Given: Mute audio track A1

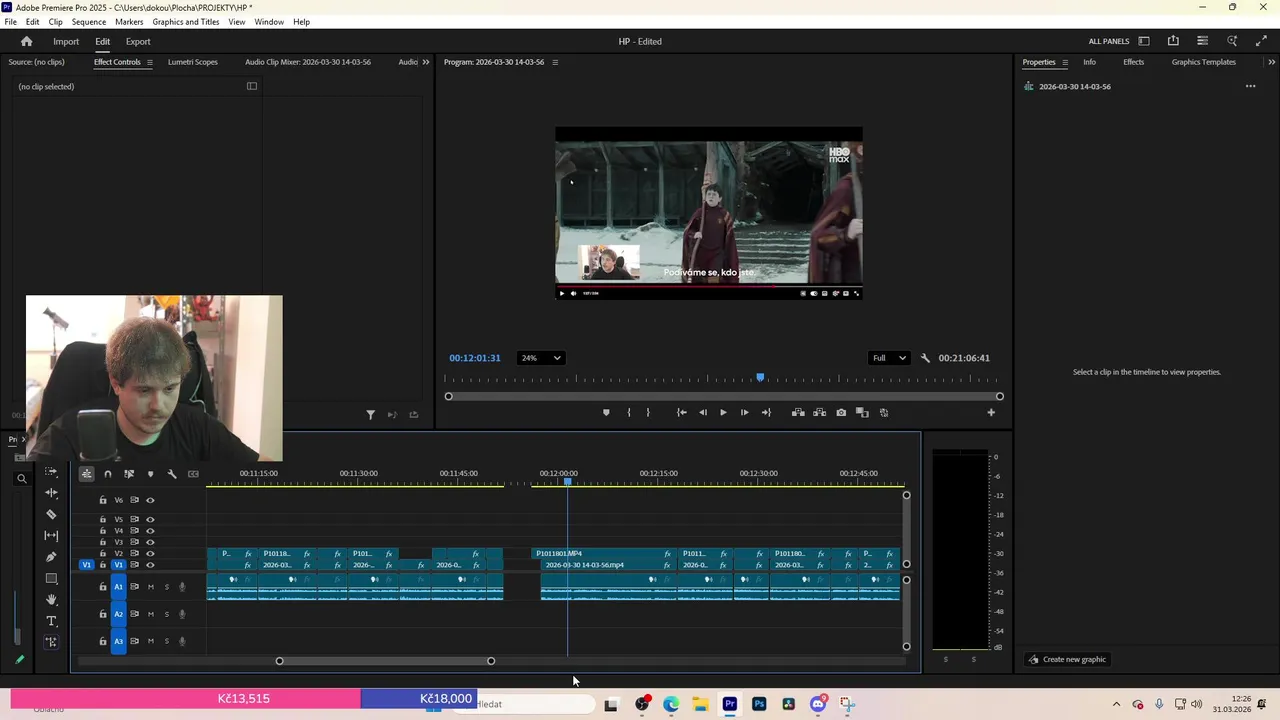Looking at the screenshot, I should [151, 587].
